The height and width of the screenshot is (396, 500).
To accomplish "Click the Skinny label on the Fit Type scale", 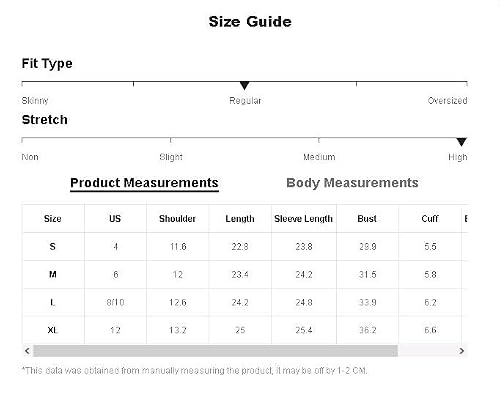I will pyautogui.click(x=35, y=101).
